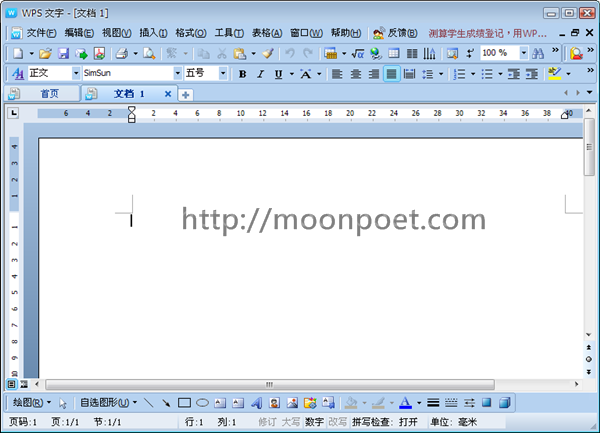600x433 pixels.
Task: Paste clipboard content icon
Action: coord(240,53)
